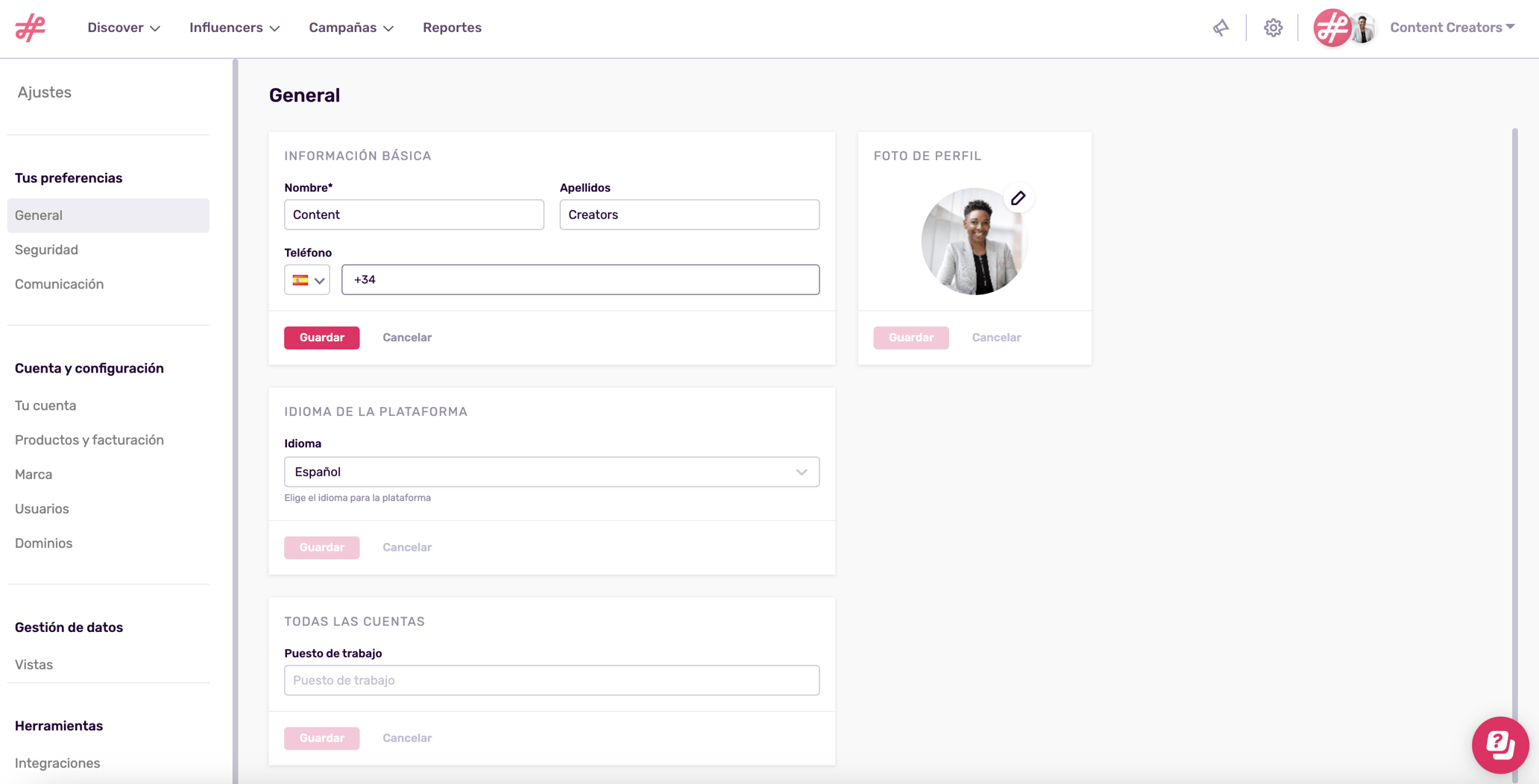Click the large profile photo thumbnail

click(x=974, y=242)
